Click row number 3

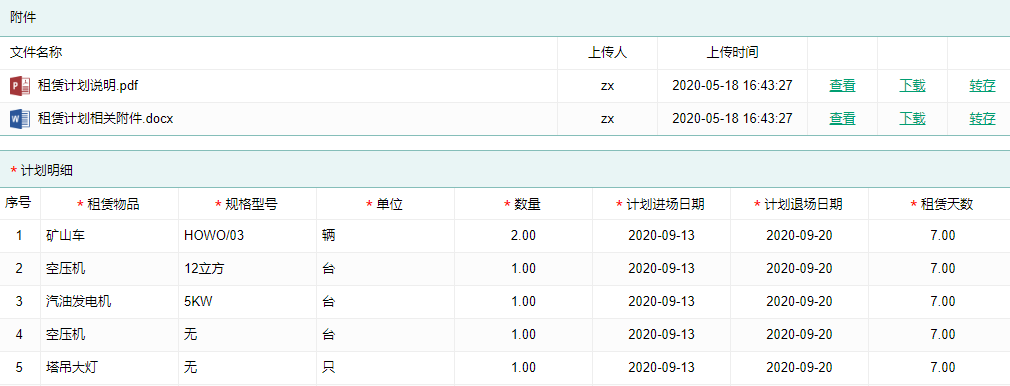pos(19,302)
